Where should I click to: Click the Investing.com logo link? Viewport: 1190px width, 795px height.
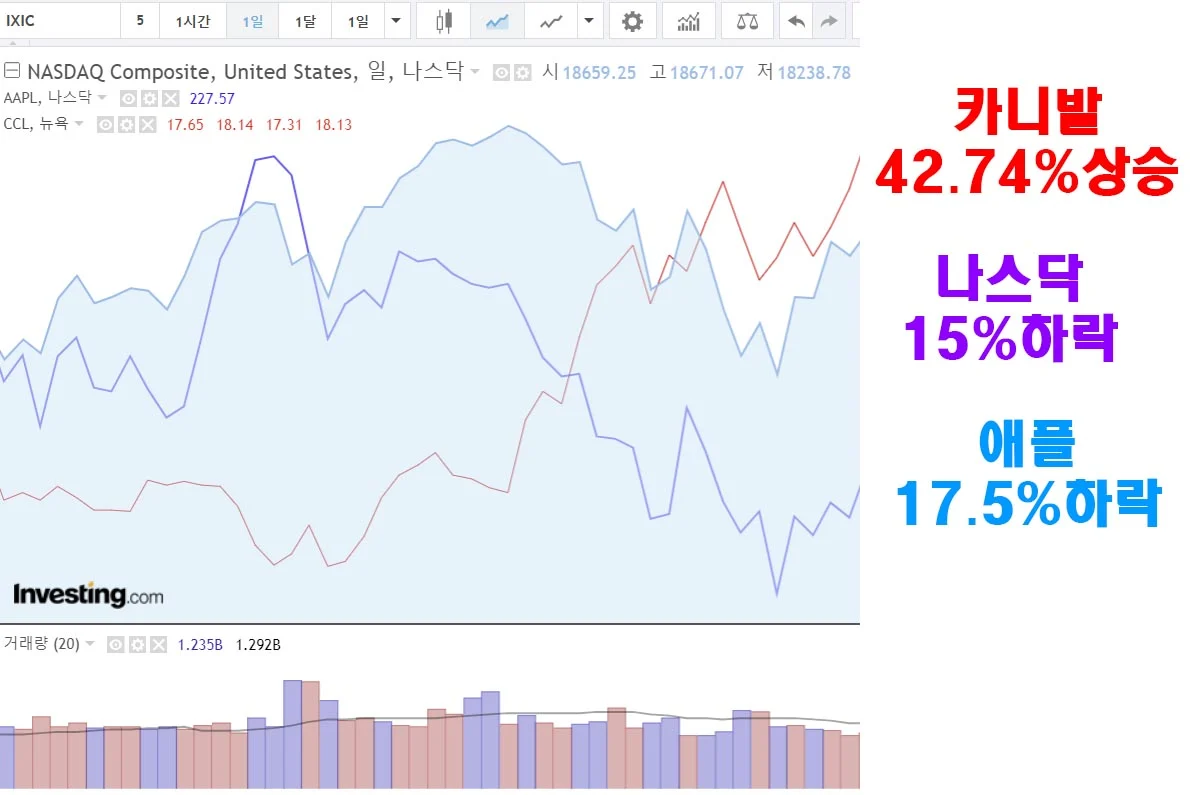(x=88, y=595)
